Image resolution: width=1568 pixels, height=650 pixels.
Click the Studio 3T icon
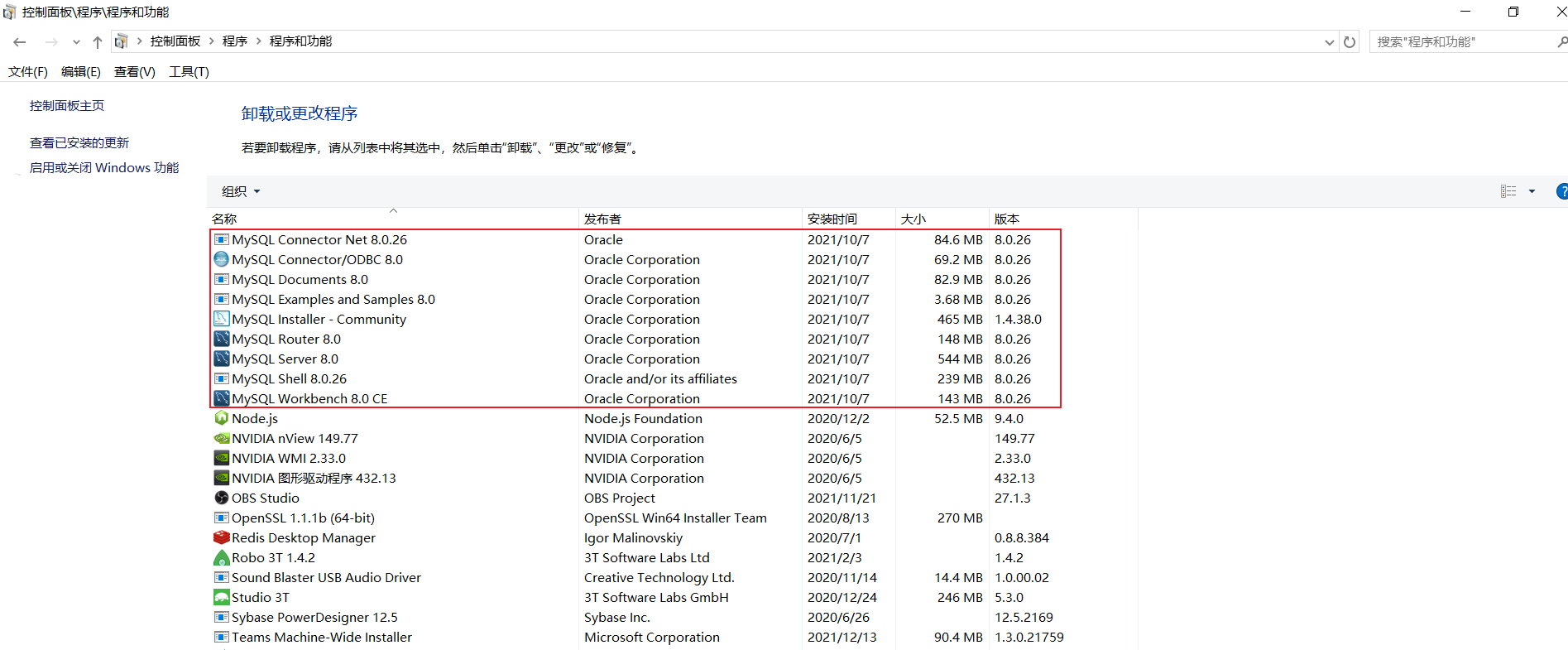[222, 597]
